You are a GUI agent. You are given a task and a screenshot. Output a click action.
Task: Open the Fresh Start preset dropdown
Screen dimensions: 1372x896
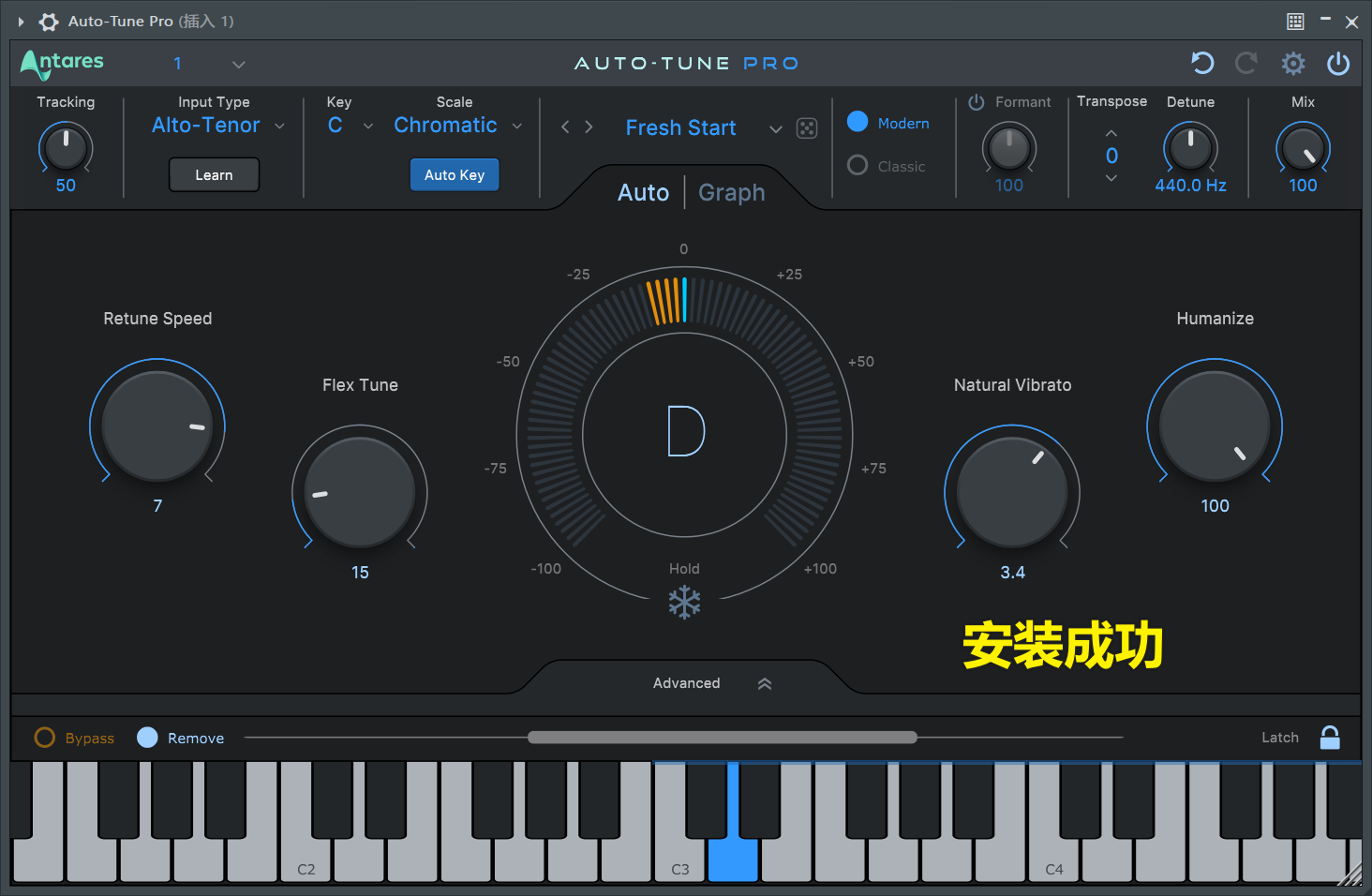tap(703, 128)
